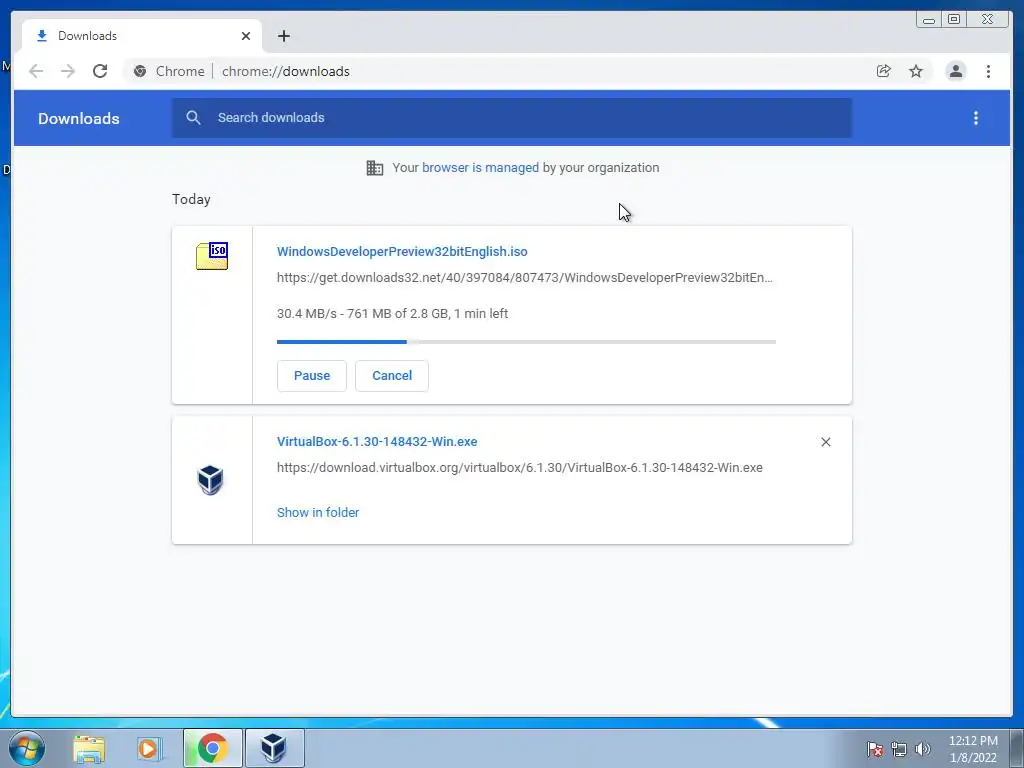
Task: Launch Windows Media Player from taskbar
Action: pyautogui.click(x=148, y=748)
